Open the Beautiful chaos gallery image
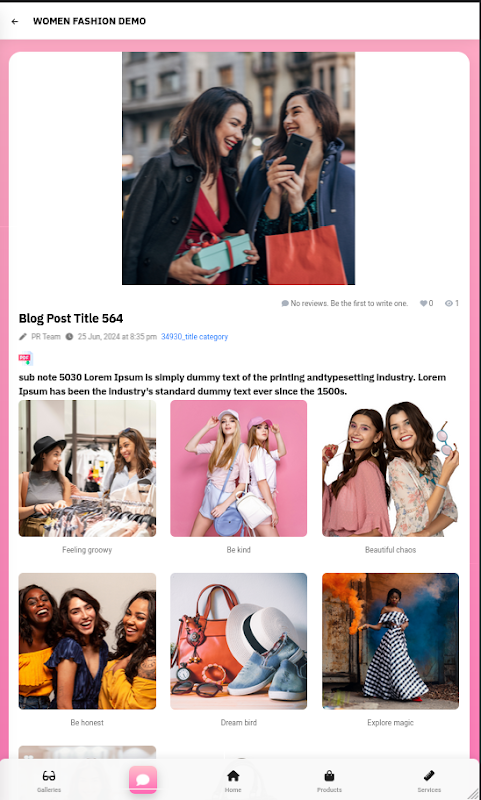 (x=390, y=468)
